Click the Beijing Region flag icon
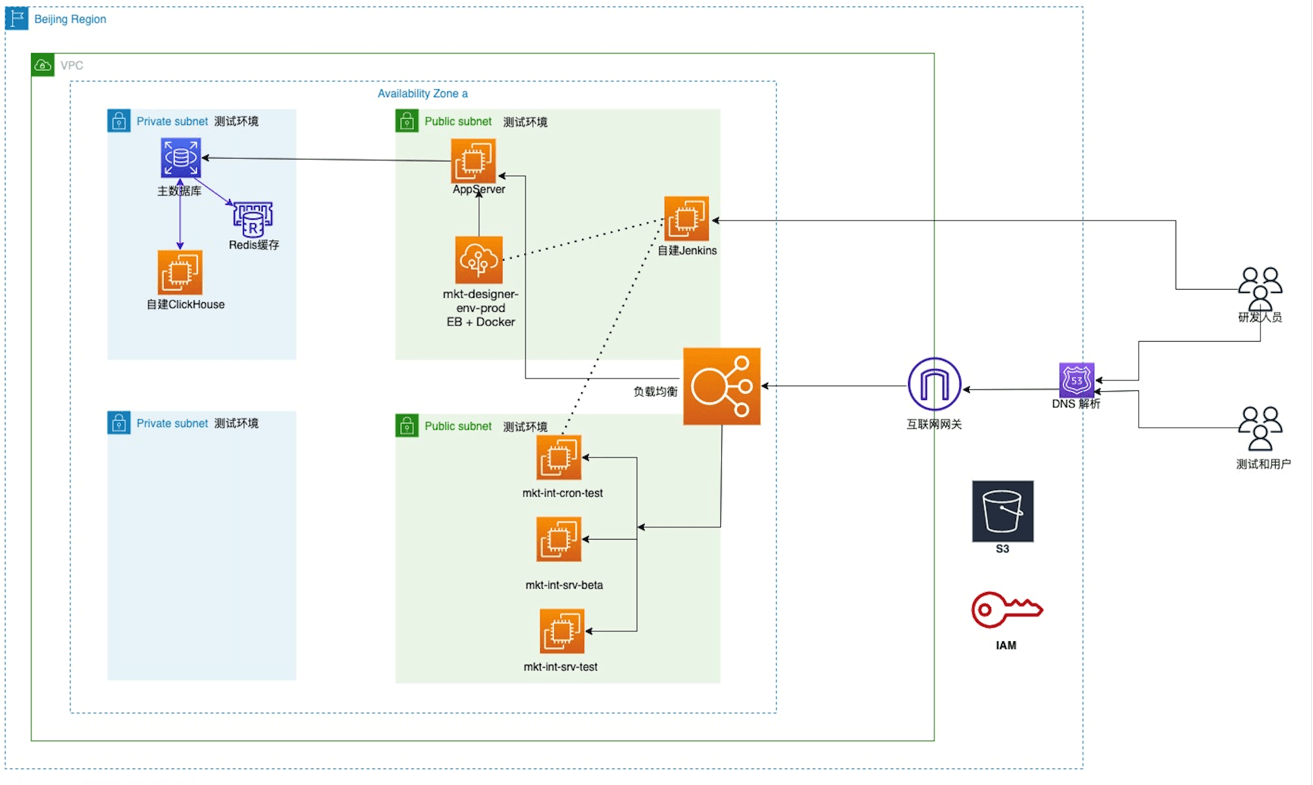This screenshot has height=785, width=1313. pos(16,18)
